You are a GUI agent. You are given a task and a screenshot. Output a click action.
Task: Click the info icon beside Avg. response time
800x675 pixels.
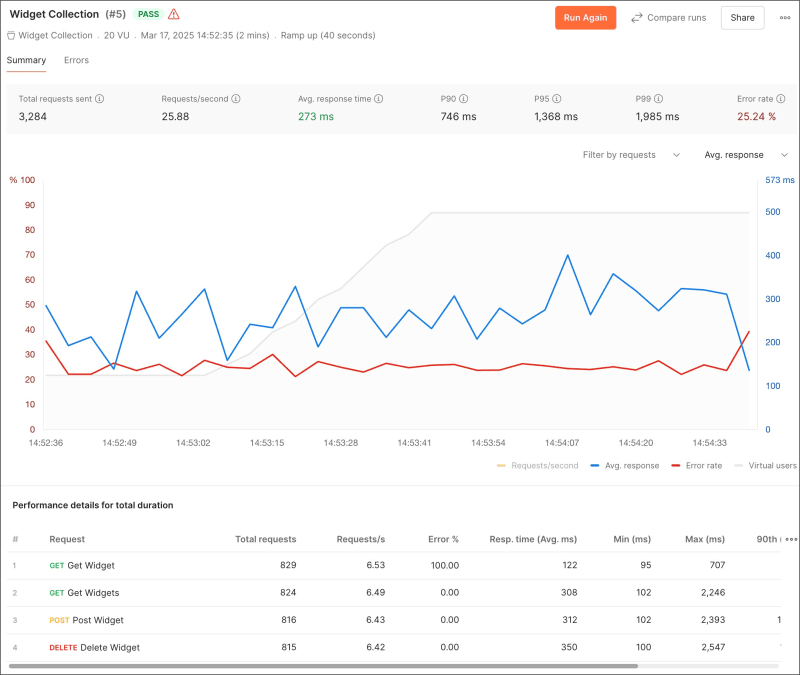[377, 99]
